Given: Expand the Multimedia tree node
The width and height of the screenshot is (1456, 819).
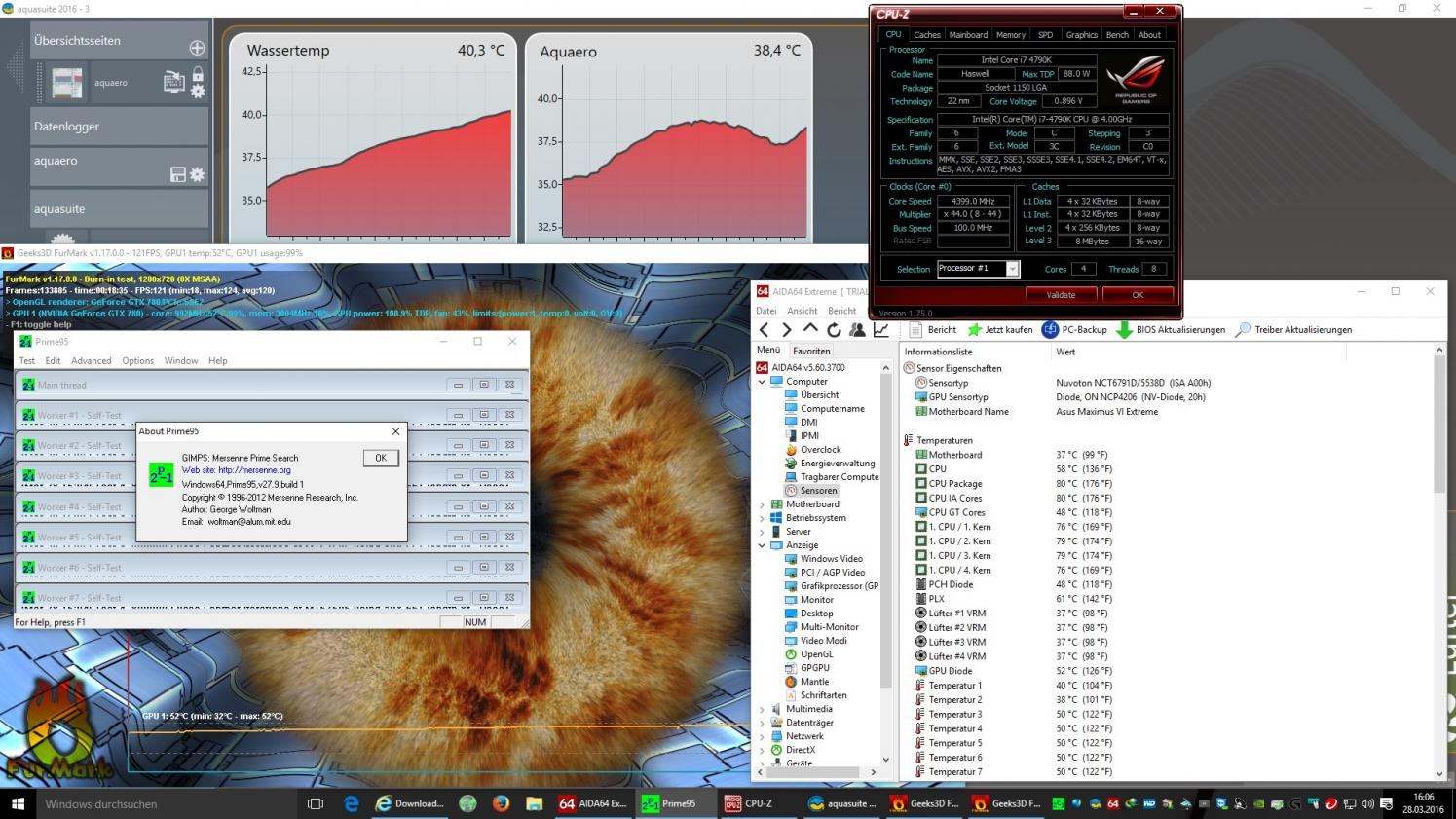Looking at the screenshot, I should (763, 709).
